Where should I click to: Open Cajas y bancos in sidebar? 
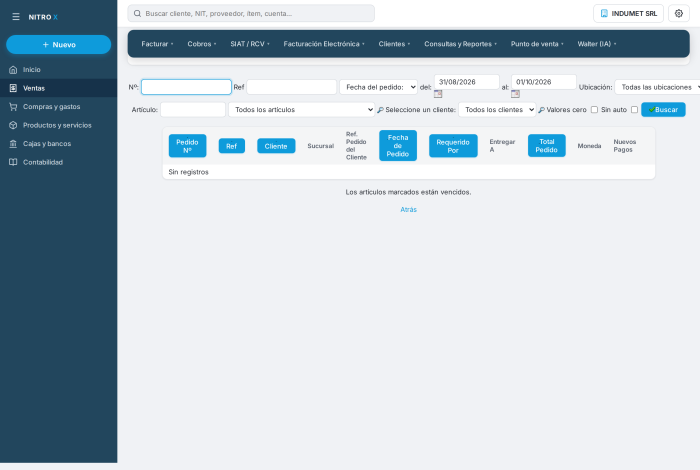58,144
